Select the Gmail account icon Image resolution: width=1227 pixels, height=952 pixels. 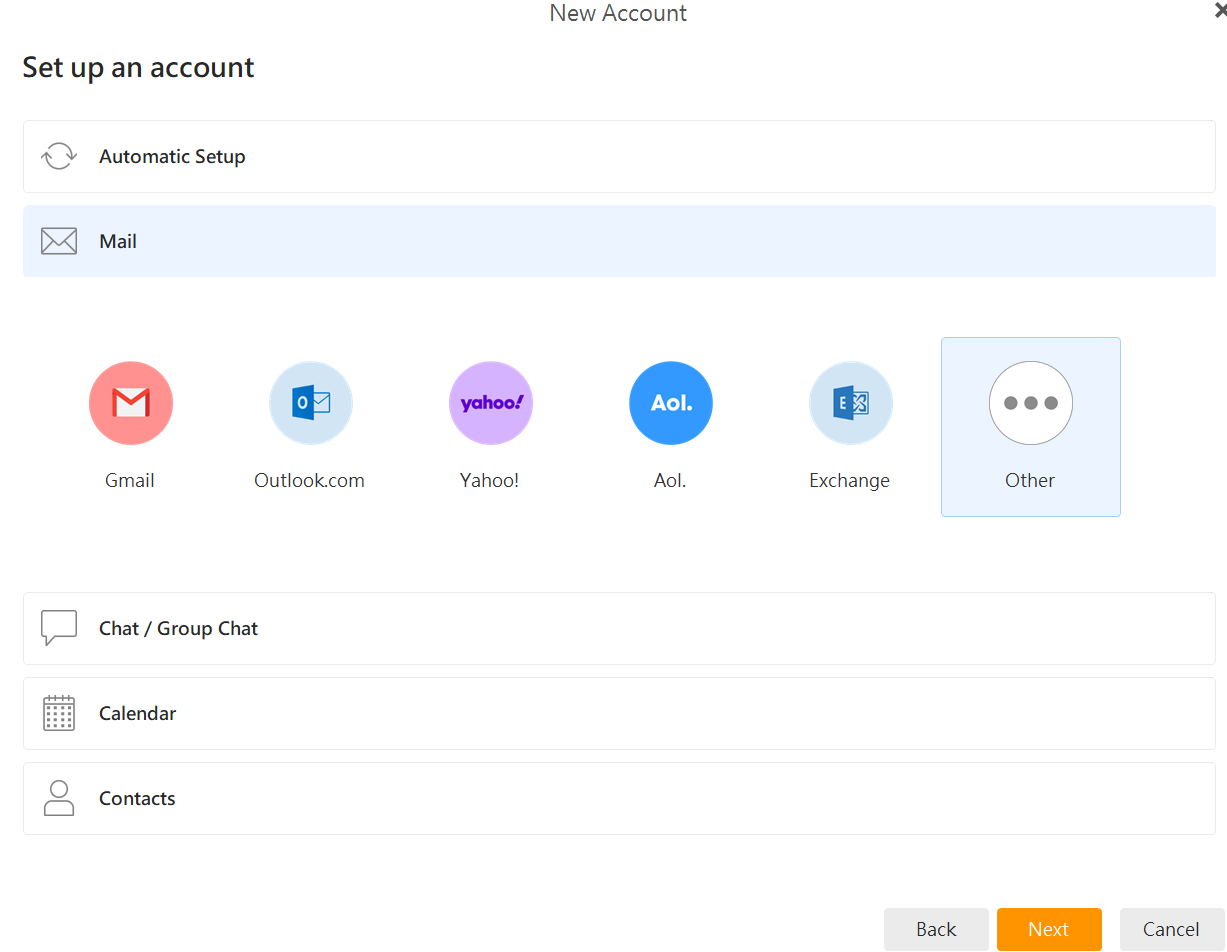[131, 403]
